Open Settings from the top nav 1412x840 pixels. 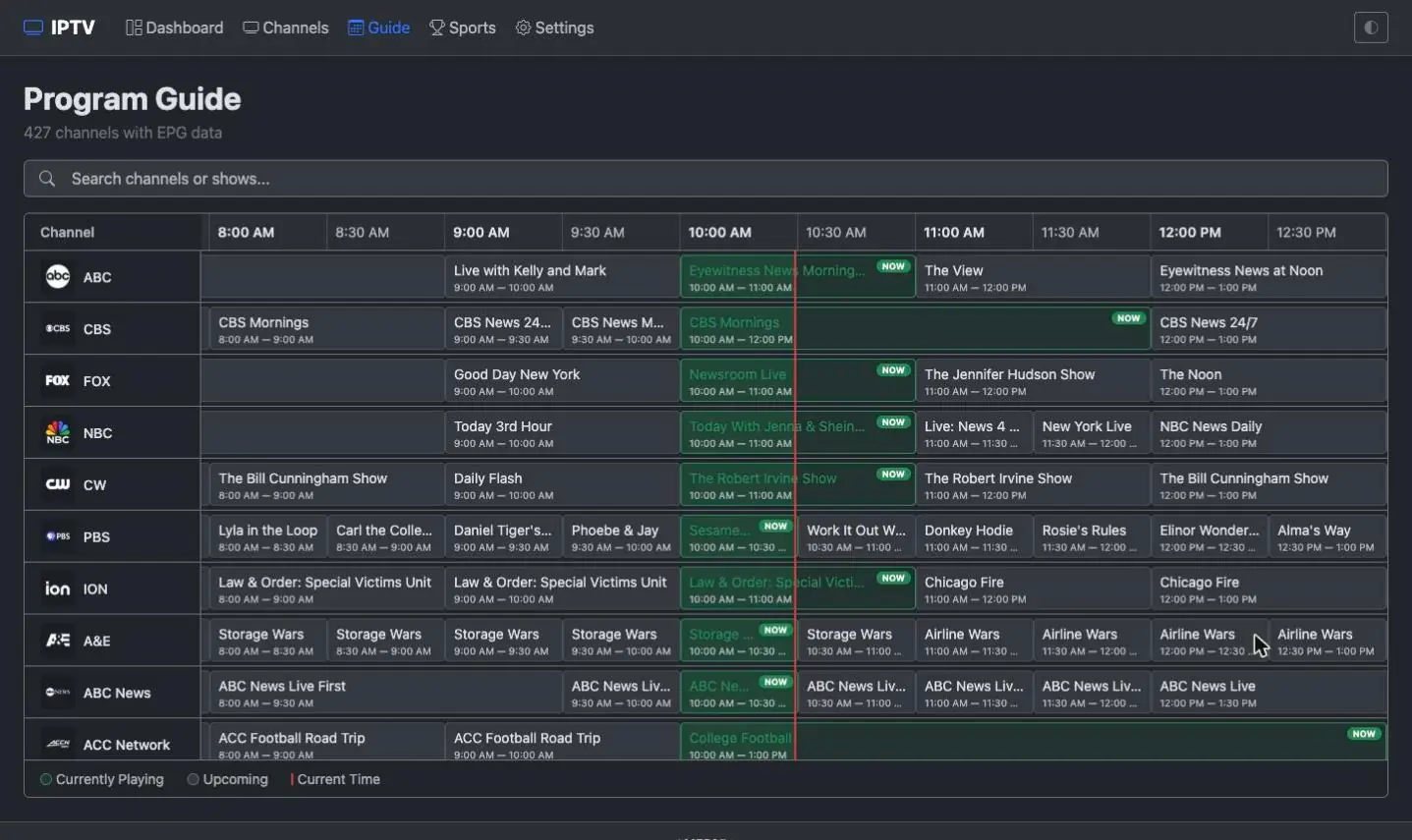point(554,28)
